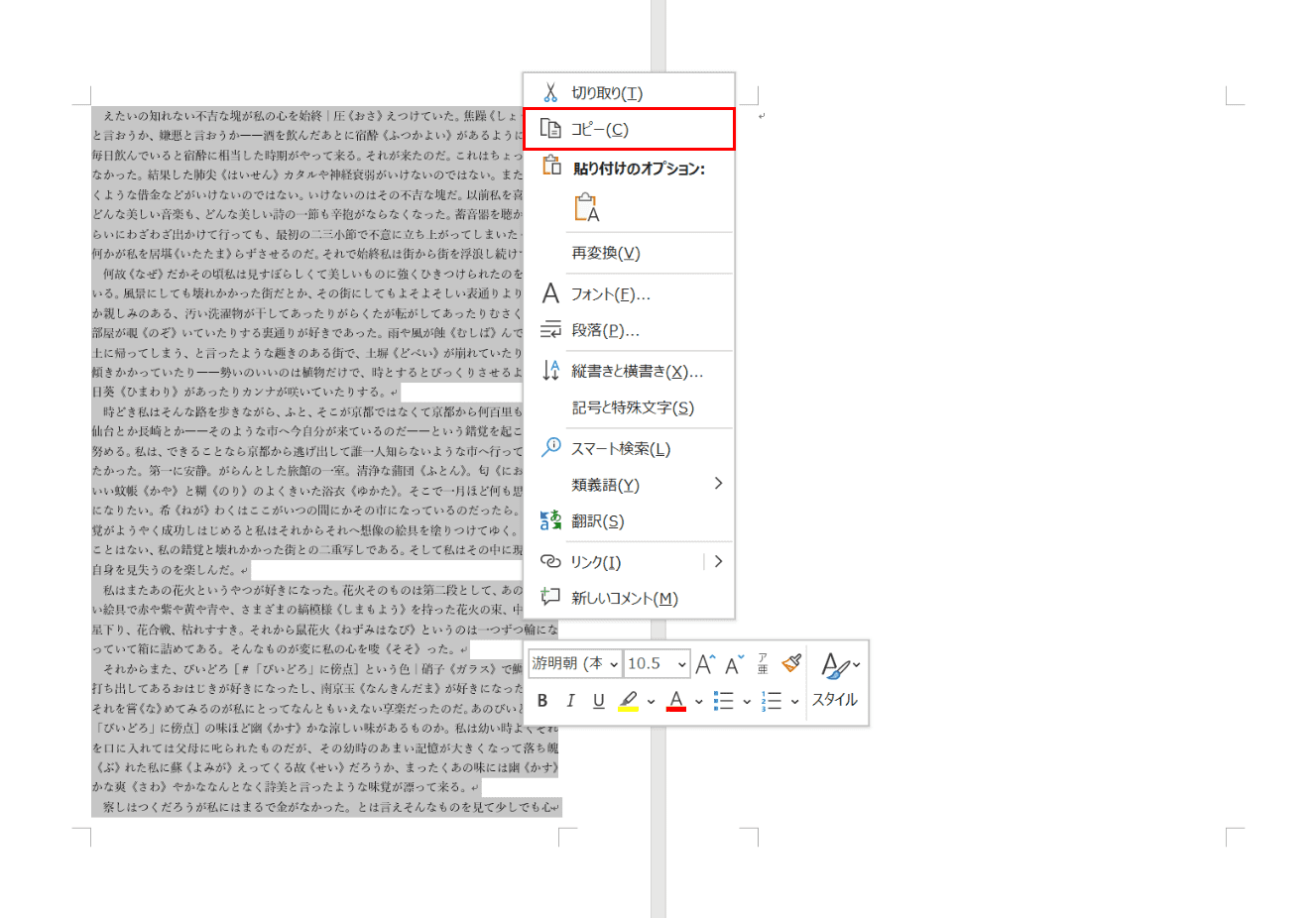
Task: Toggle Italic formatting
Action: pos(570,701)
